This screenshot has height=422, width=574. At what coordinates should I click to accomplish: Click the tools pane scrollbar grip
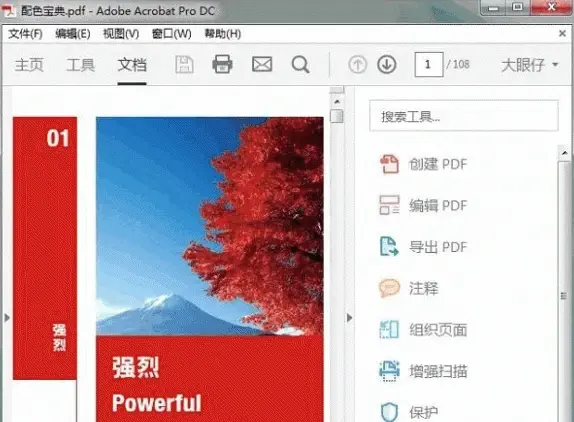click(564, 296)
